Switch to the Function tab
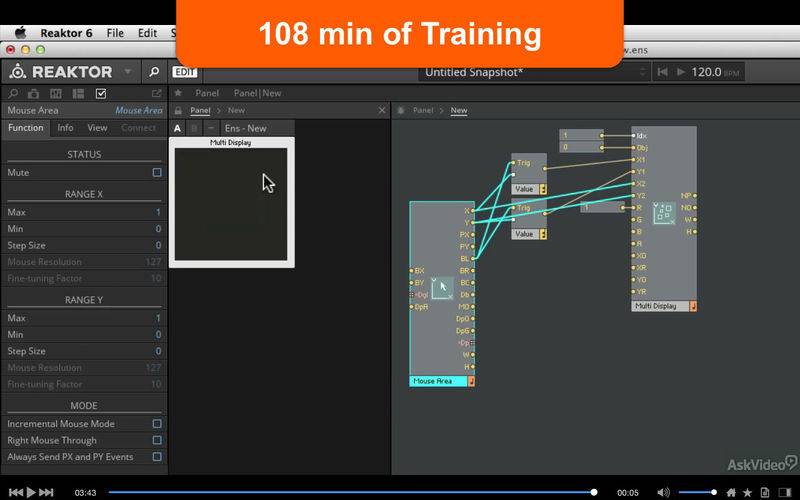Viewport: 800px width, 500px height. click(x=26, y=128)
